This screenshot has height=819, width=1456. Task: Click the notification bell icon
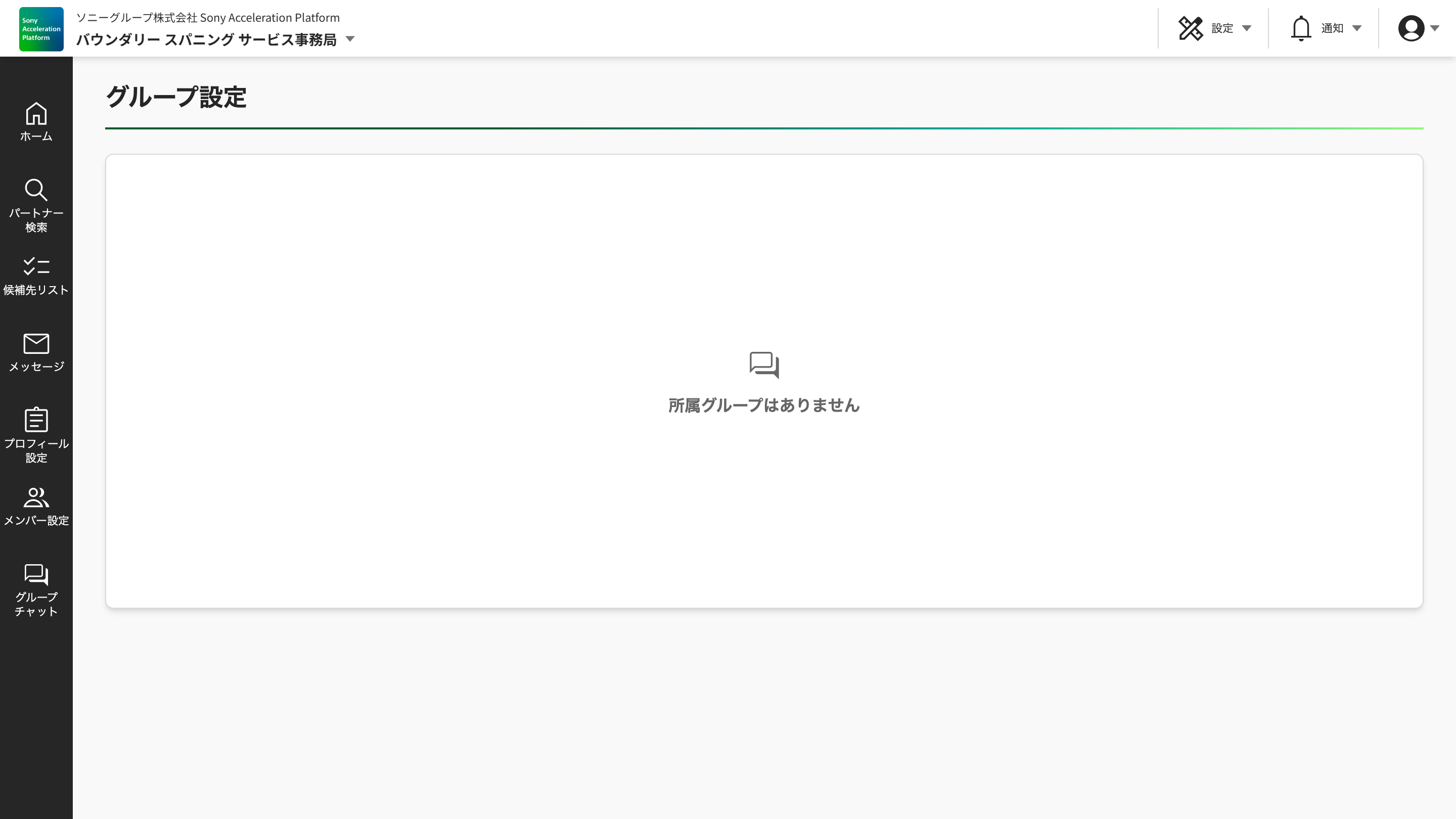(1301, 28)
